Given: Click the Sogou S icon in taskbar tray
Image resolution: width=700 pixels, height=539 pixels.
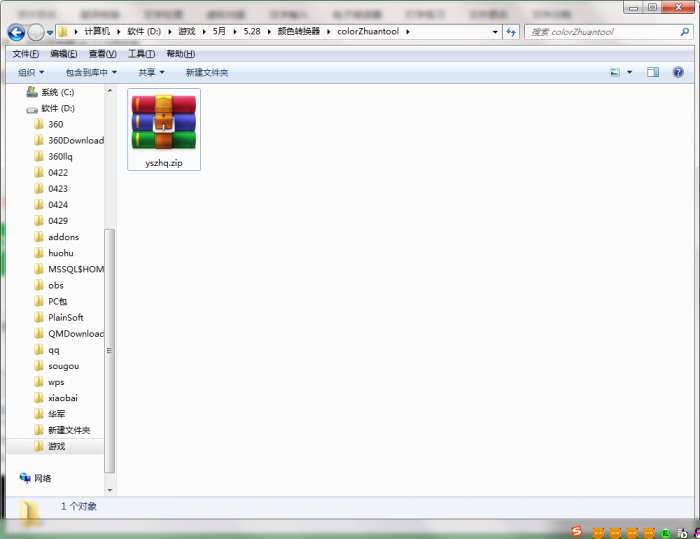Looking at the screenshot, I should (576, 531).
